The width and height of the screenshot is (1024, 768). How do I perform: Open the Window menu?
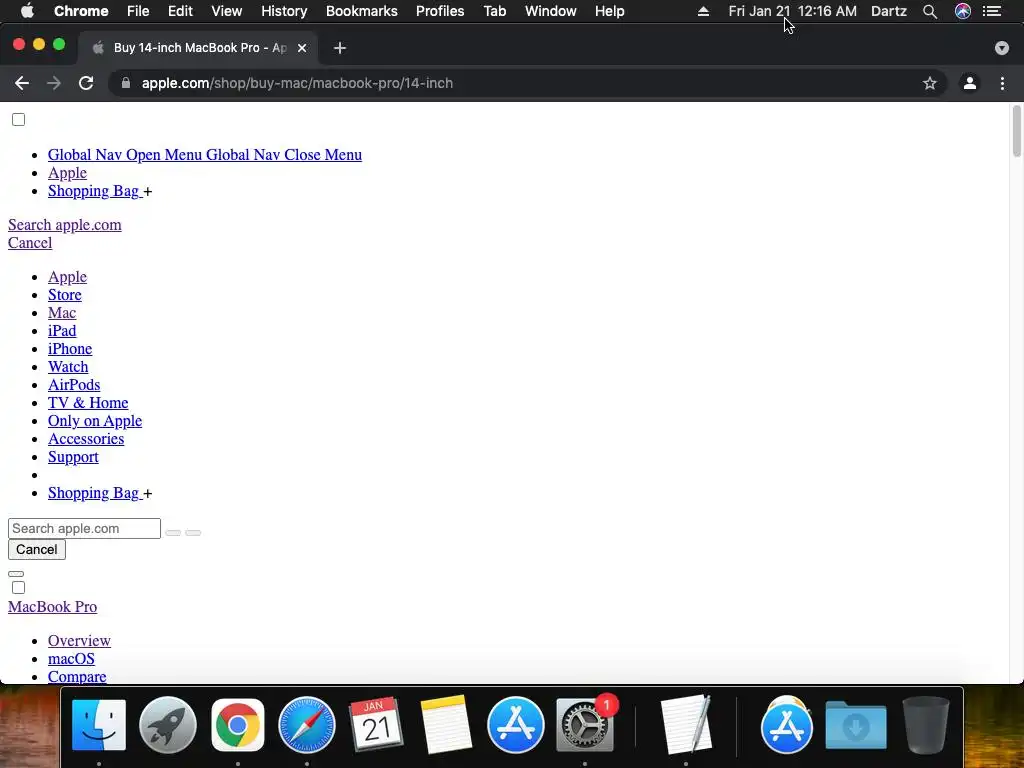tap(551, 11)
